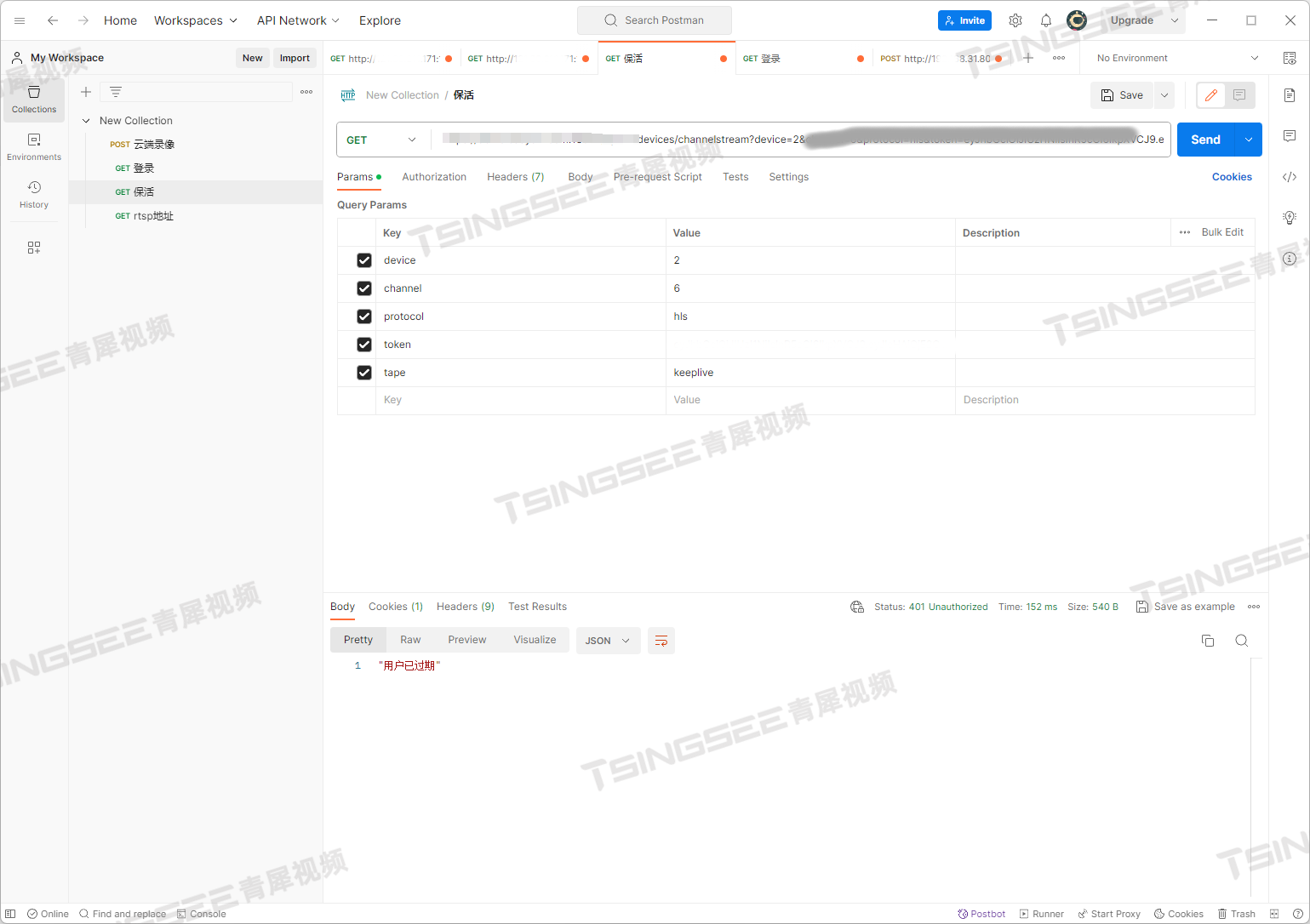Open the No Environment selector
1310x924 pixels.
pyautogui.click(x=1177, y=58)
